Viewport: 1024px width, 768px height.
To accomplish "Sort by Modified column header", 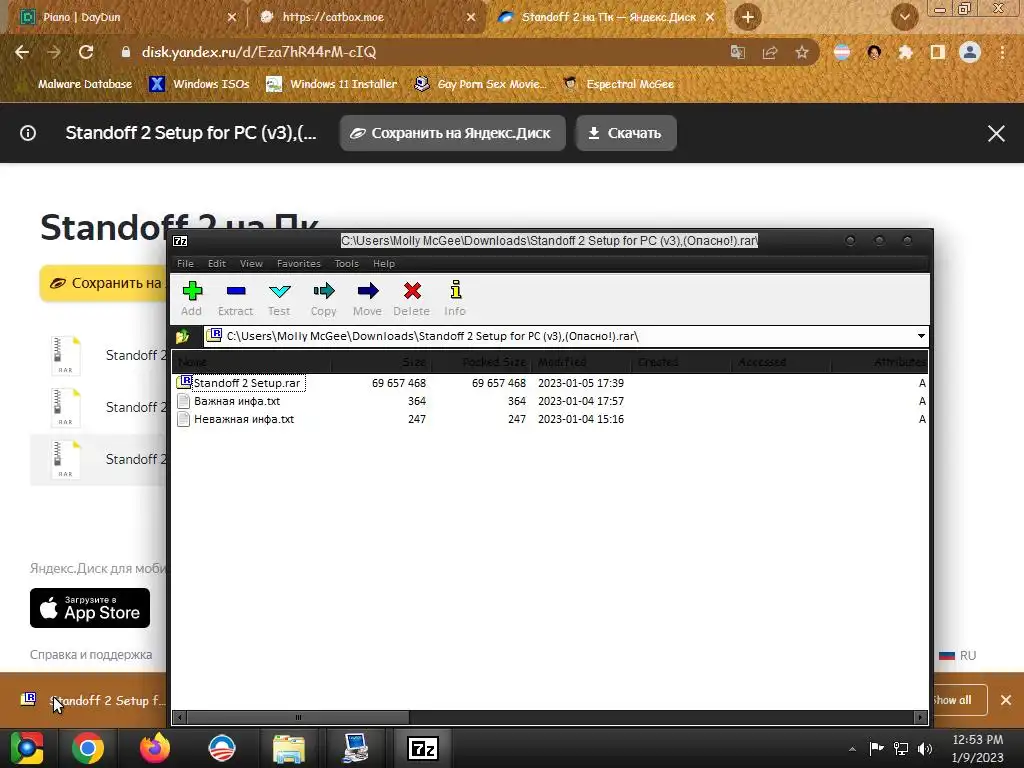I will point(582,362).
